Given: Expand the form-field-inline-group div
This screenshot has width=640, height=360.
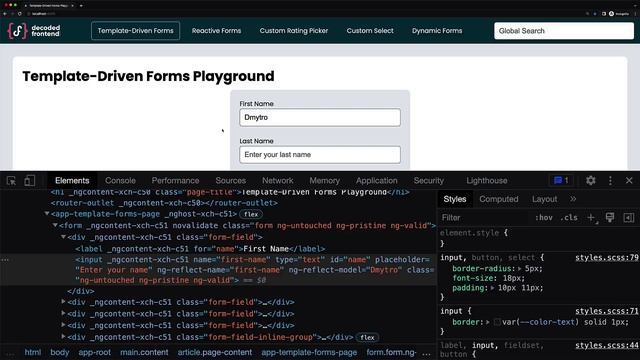Looking at the screenshot, I should pyautogui.click(x=63, y=337).
